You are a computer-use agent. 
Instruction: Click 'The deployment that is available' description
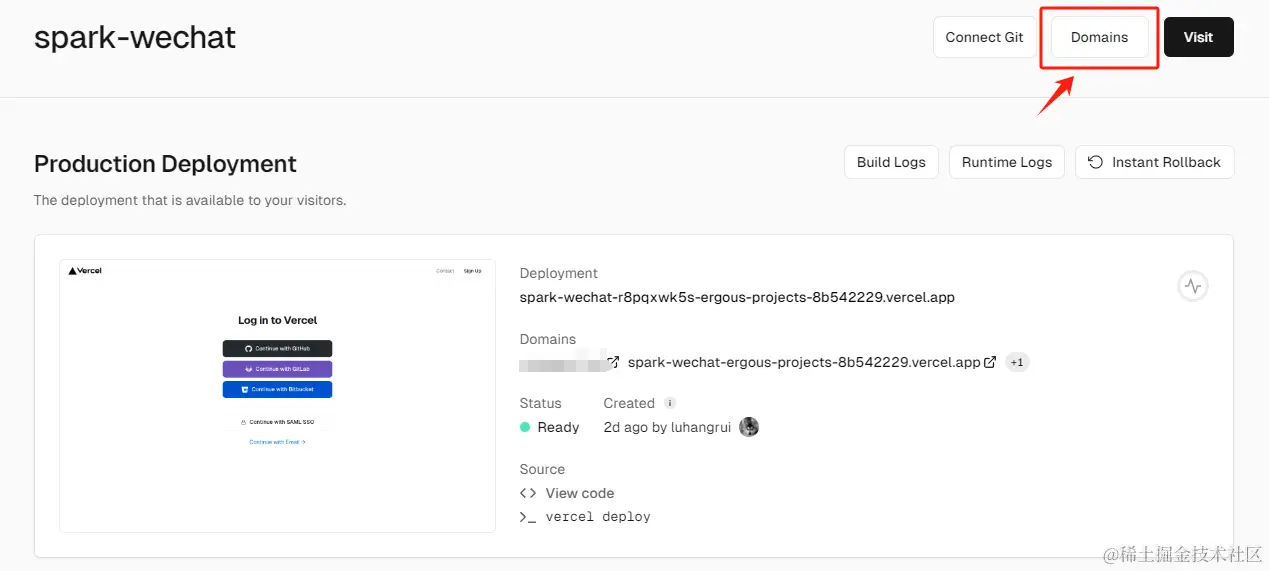190,200
